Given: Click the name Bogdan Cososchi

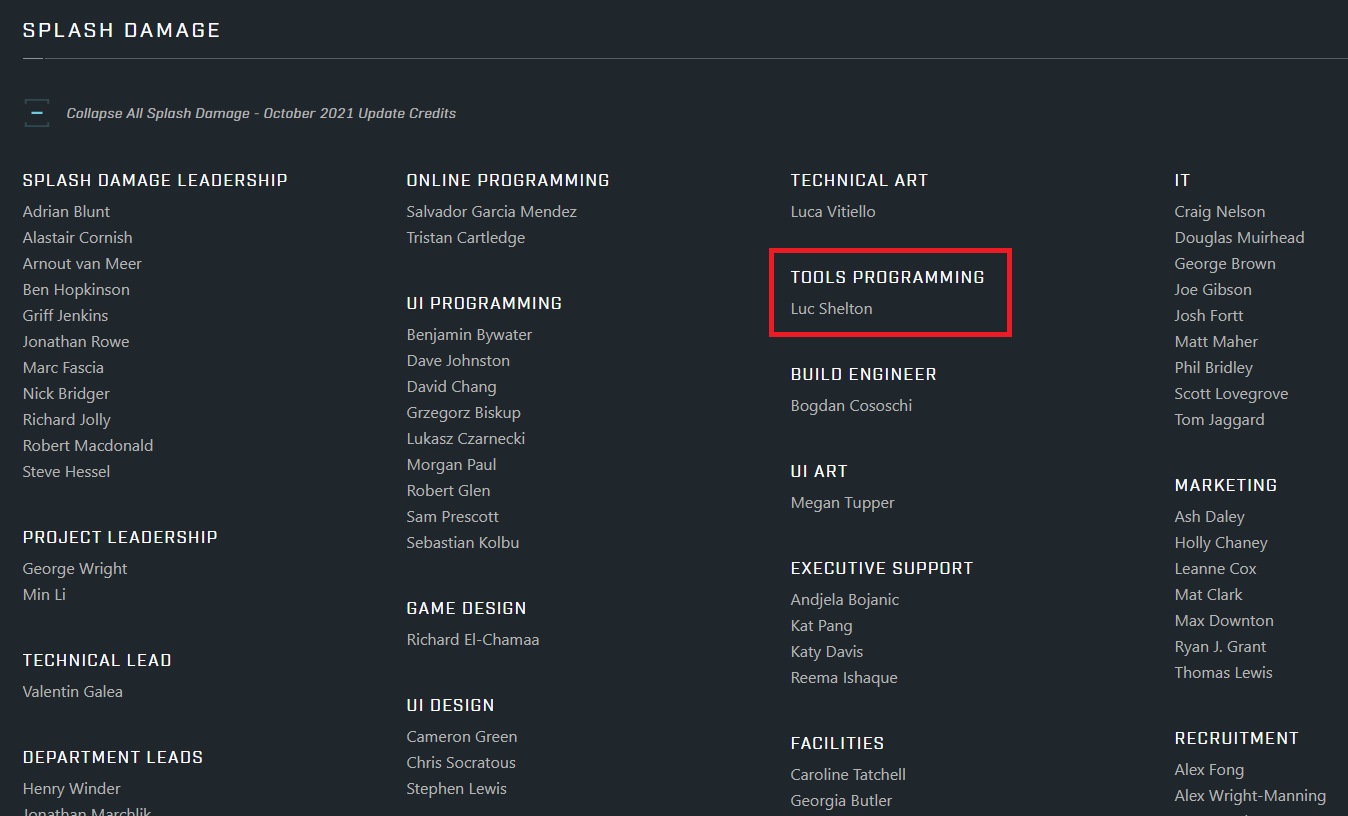Looking at the screenshot, I should pyautogui.click(x=851, y=406).
